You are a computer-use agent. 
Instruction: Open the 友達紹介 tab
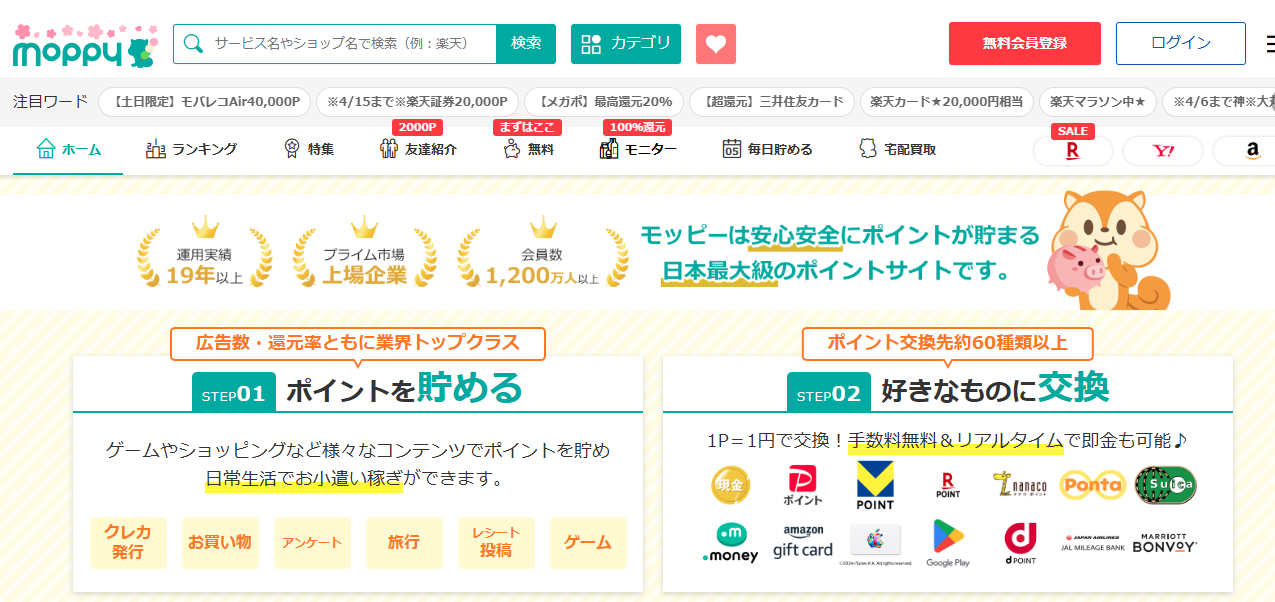pos(418,150)
